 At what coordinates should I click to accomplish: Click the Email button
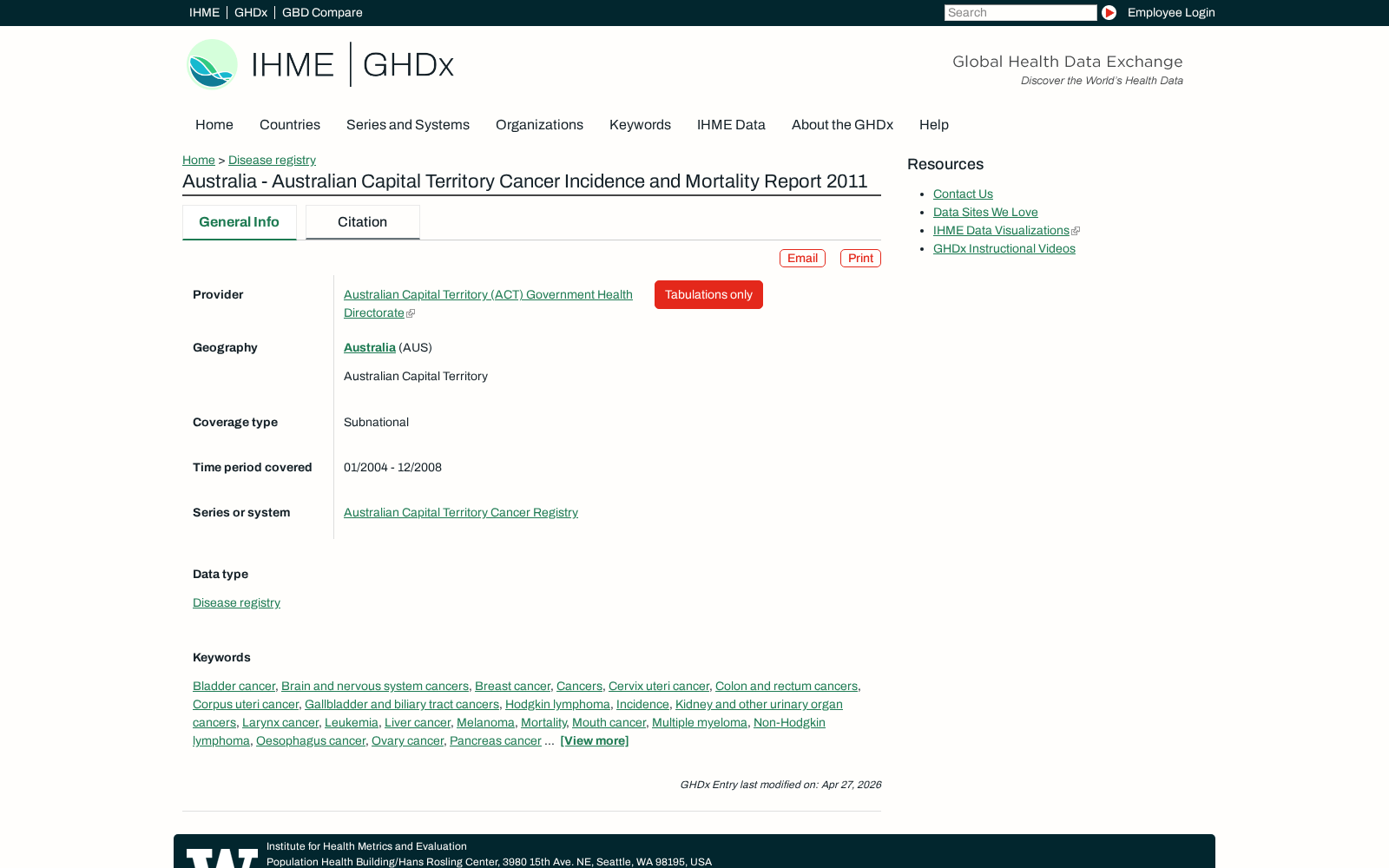[x=802, y=258]
